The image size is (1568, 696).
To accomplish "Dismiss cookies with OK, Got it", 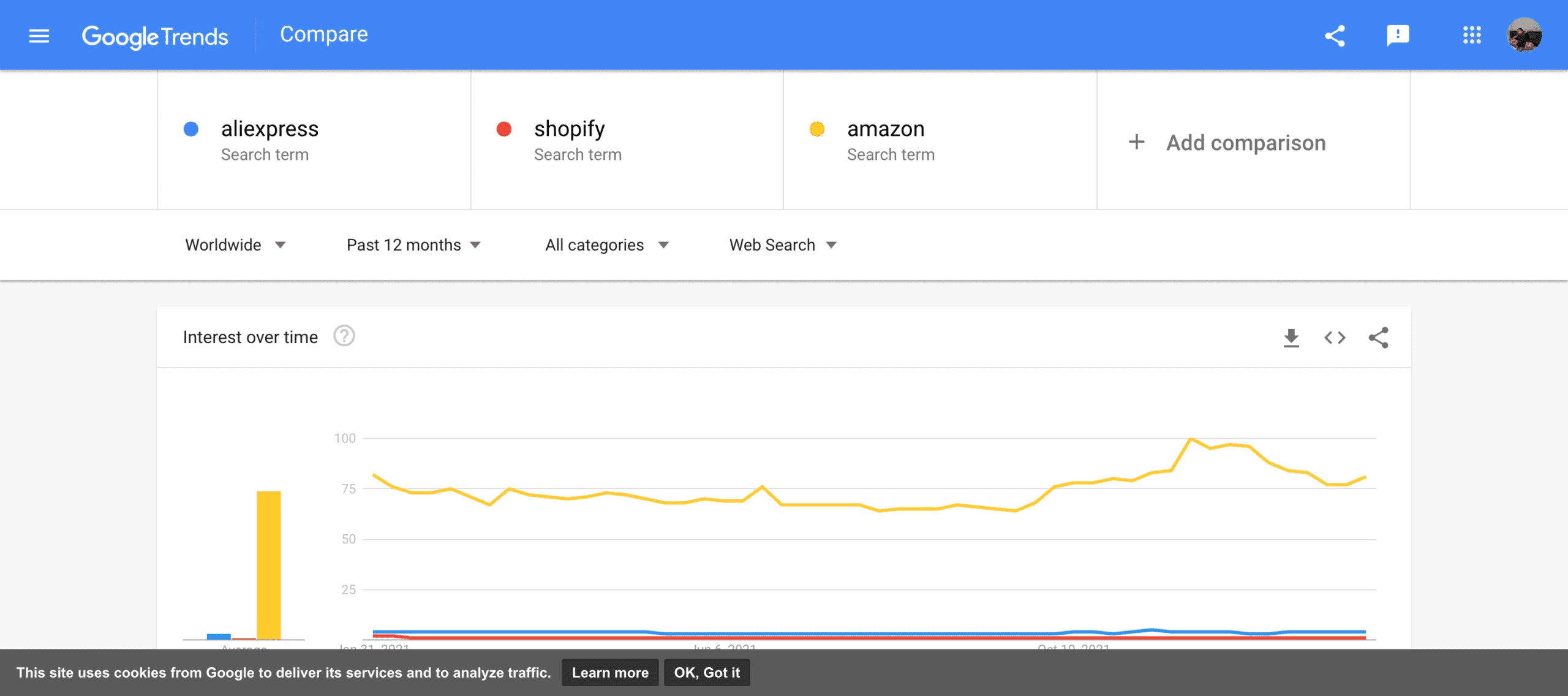I will (x=707, y=673).
